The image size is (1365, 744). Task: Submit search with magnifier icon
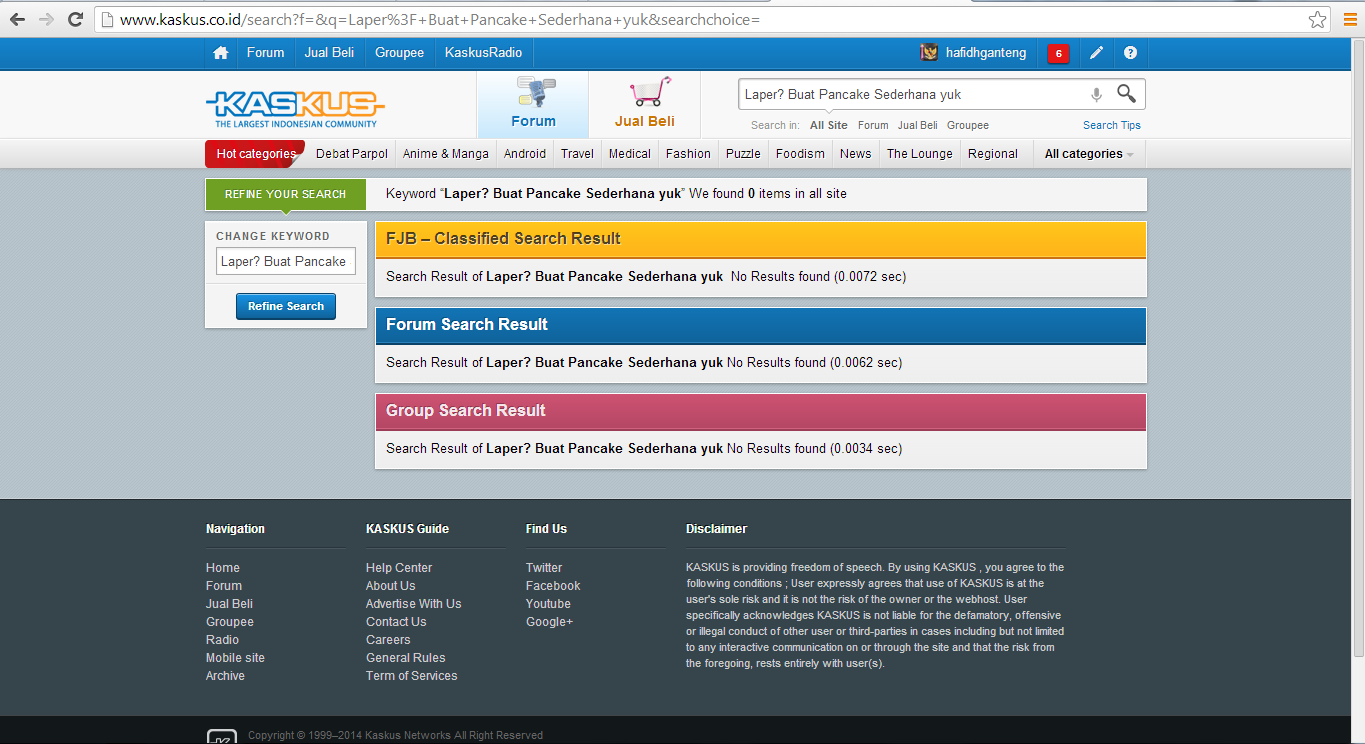(1127, 94)
